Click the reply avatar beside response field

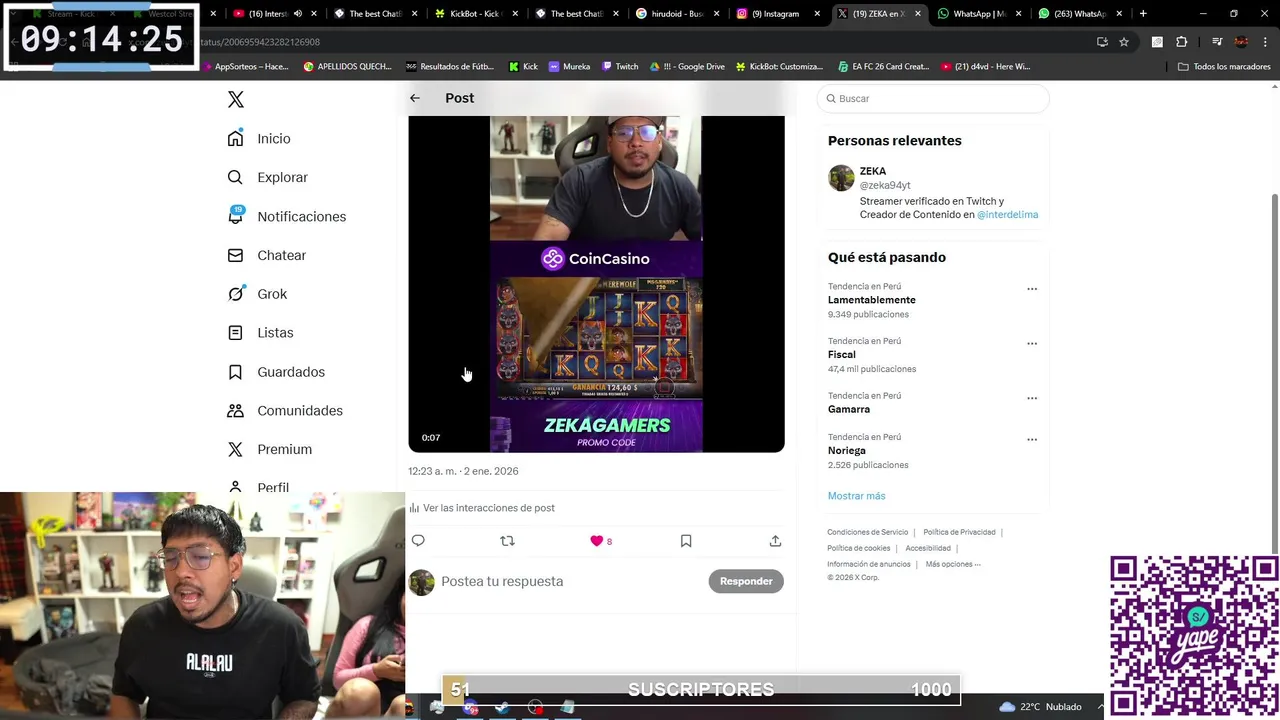pyautogui.click(x=422, y=582)
